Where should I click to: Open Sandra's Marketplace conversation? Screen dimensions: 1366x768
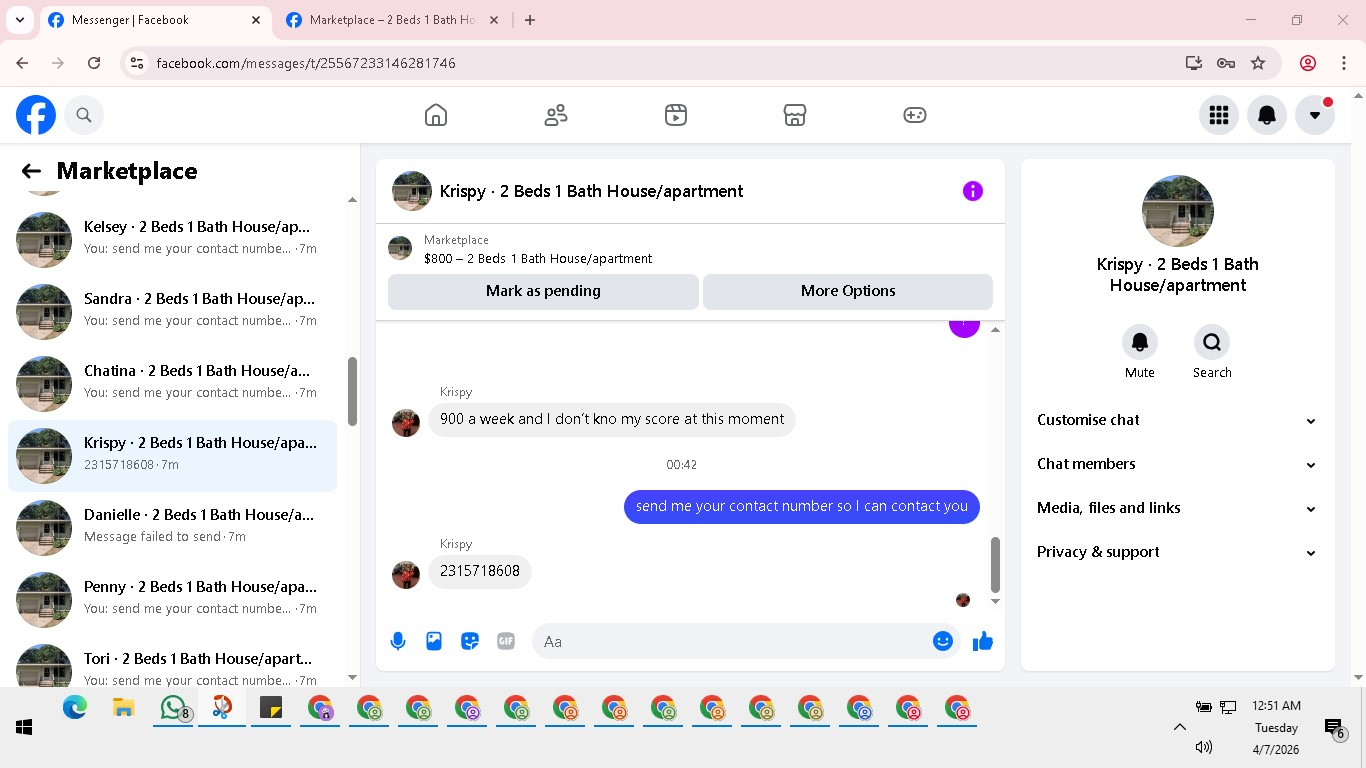(172, 312)
